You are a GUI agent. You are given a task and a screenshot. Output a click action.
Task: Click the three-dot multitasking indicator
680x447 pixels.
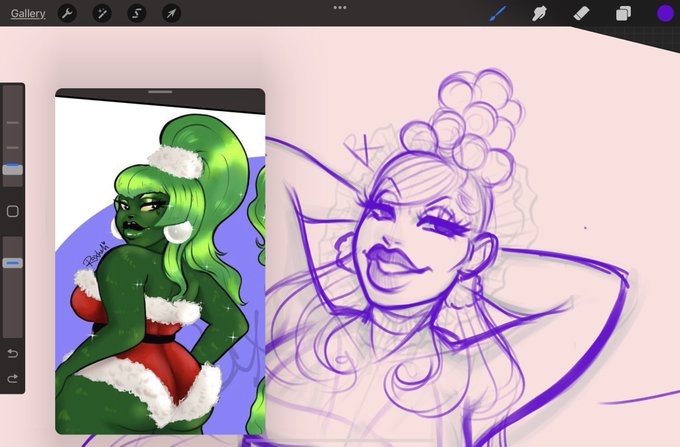pos(340,7)
